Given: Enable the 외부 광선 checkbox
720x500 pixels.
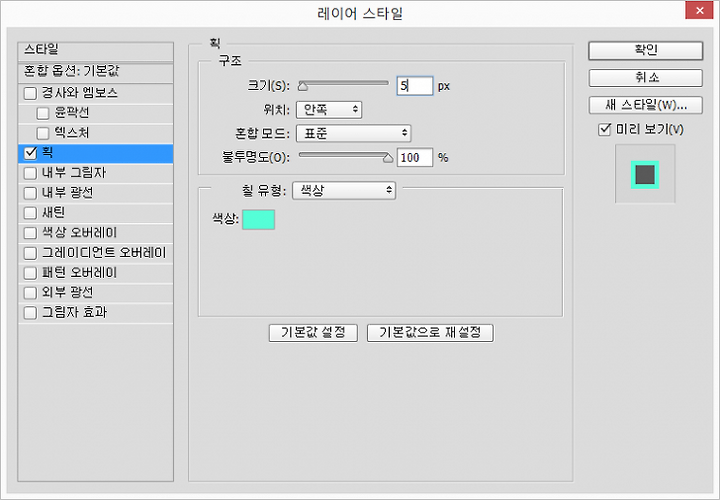Looking at the screenshot, I should click(x=30, y=293).
